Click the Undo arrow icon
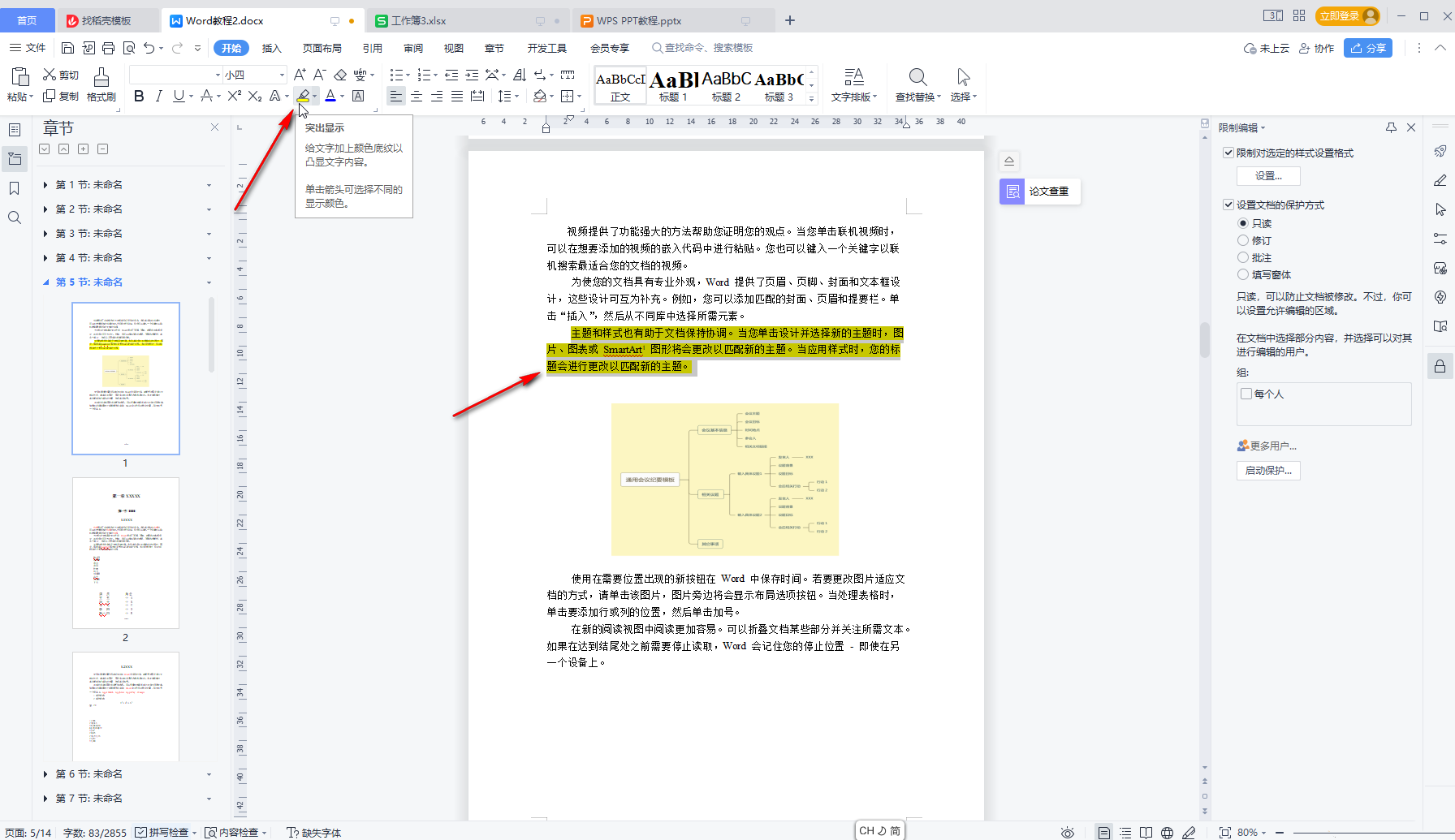Image resolution: width=1455 pixels, height=840 pixels. [149, 48]
